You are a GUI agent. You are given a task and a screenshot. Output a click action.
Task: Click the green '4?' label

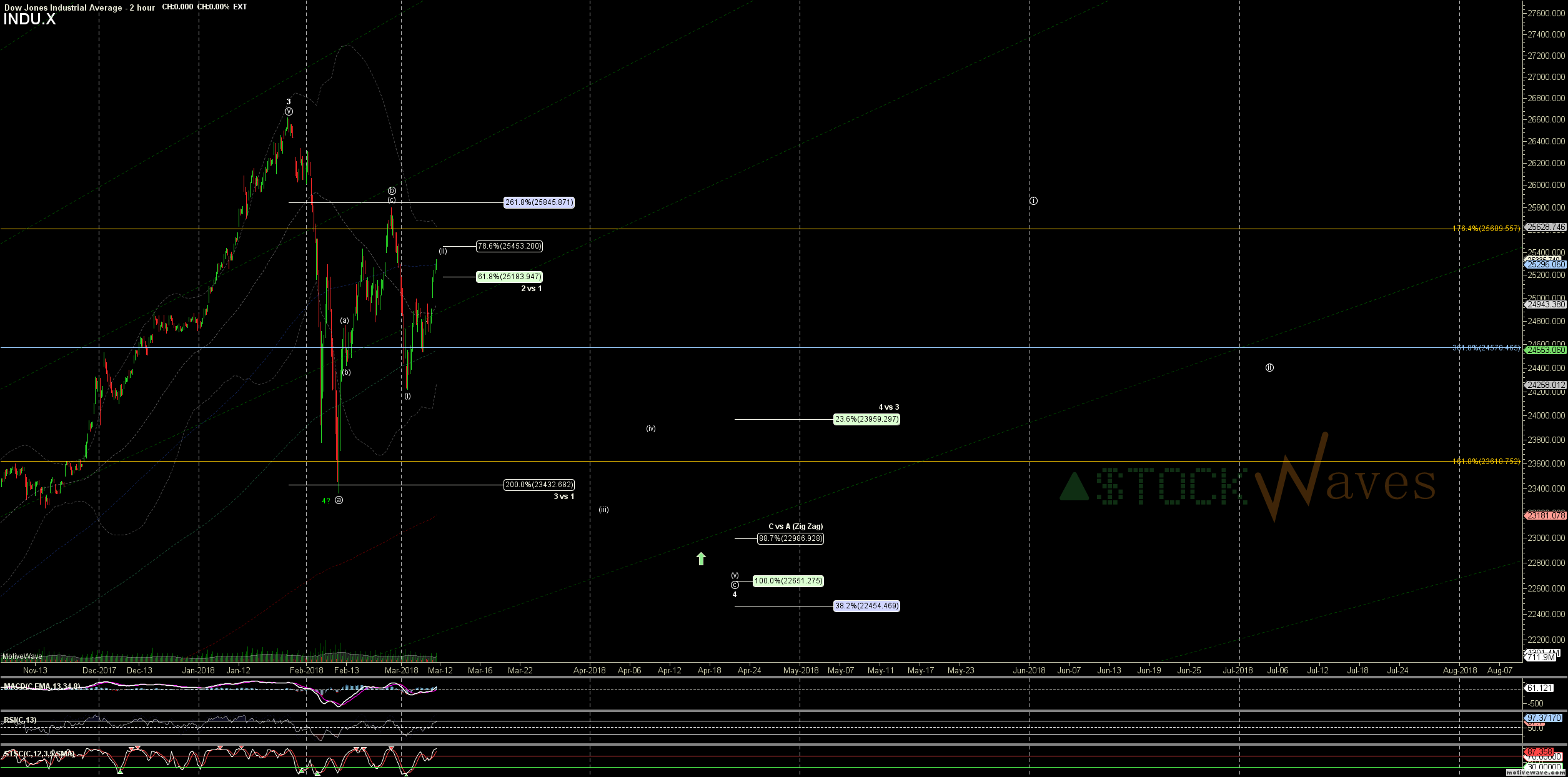point(326,501)
